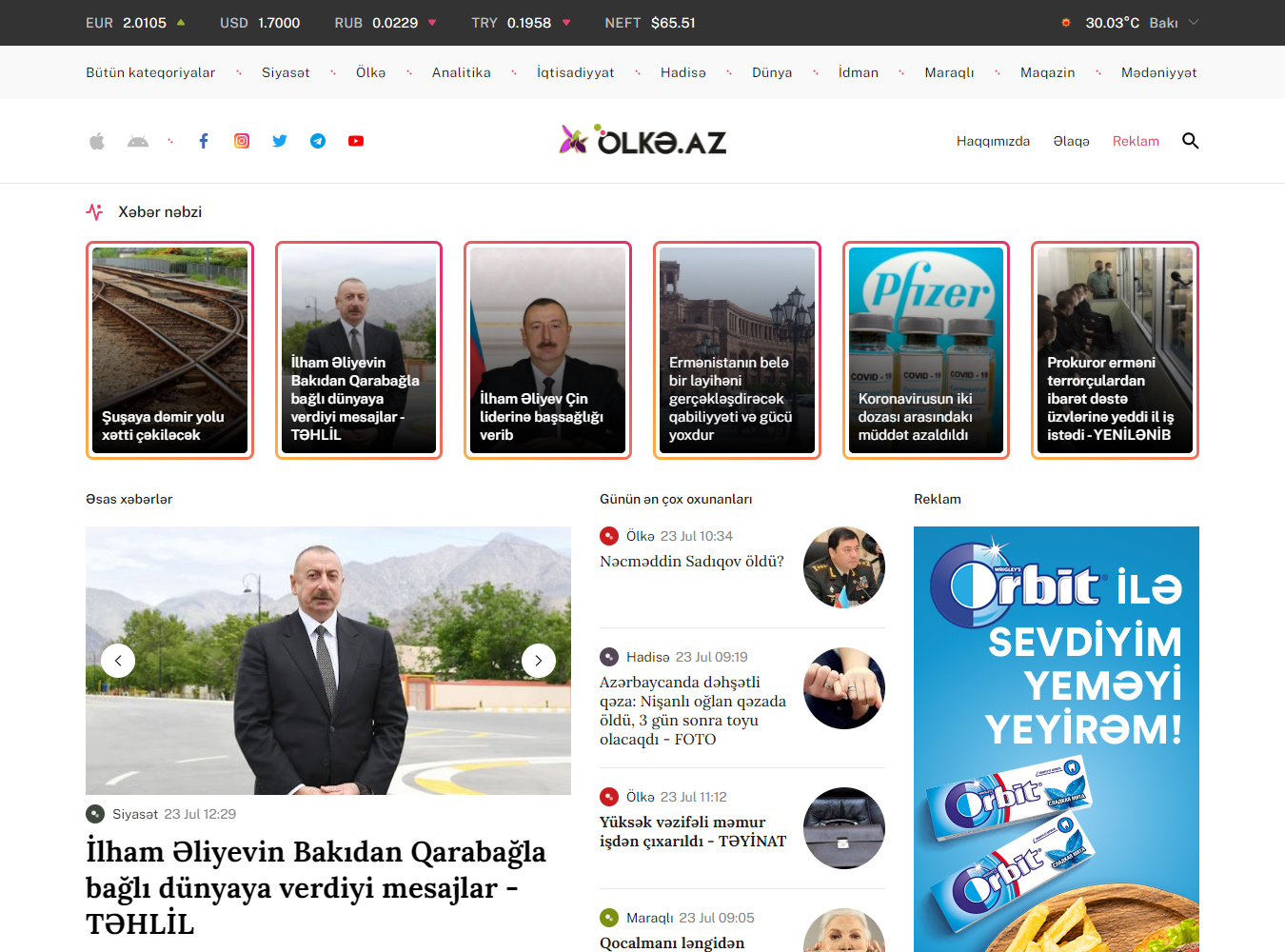Screen dimensions: 1285x952
Task: Open the Şuşaya dəmir yolu news card
Action: point(169,350)
